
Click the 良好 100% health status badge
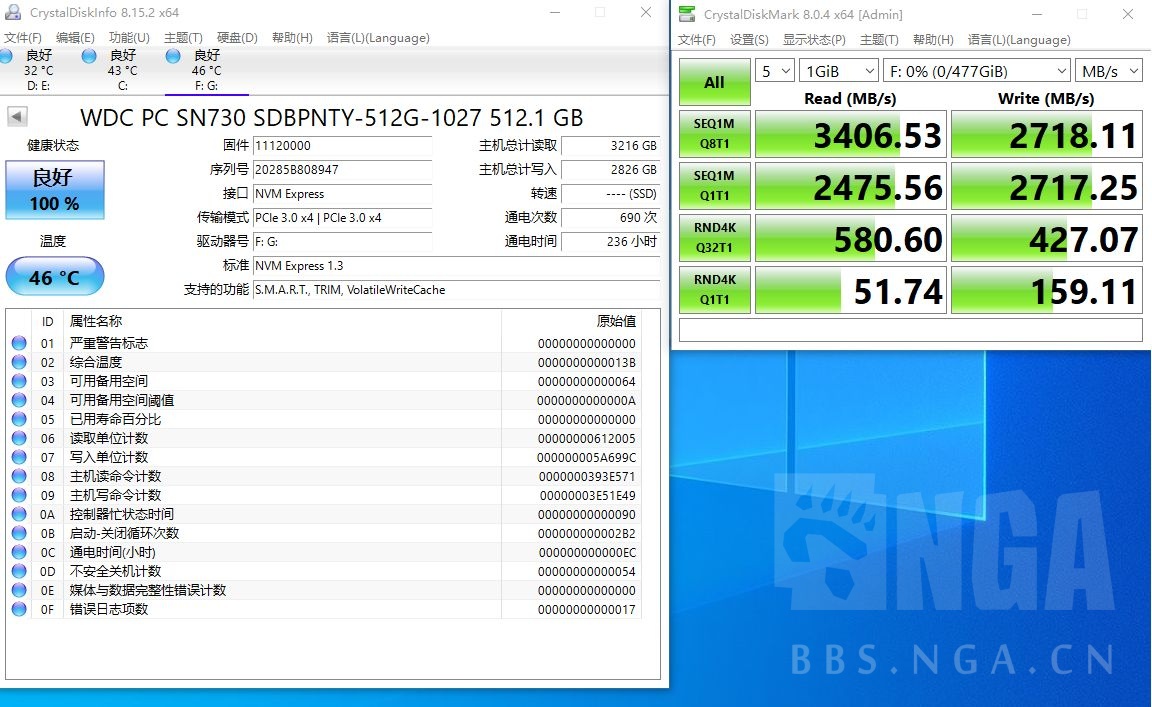pyautogui.click(x=54, y=190)
